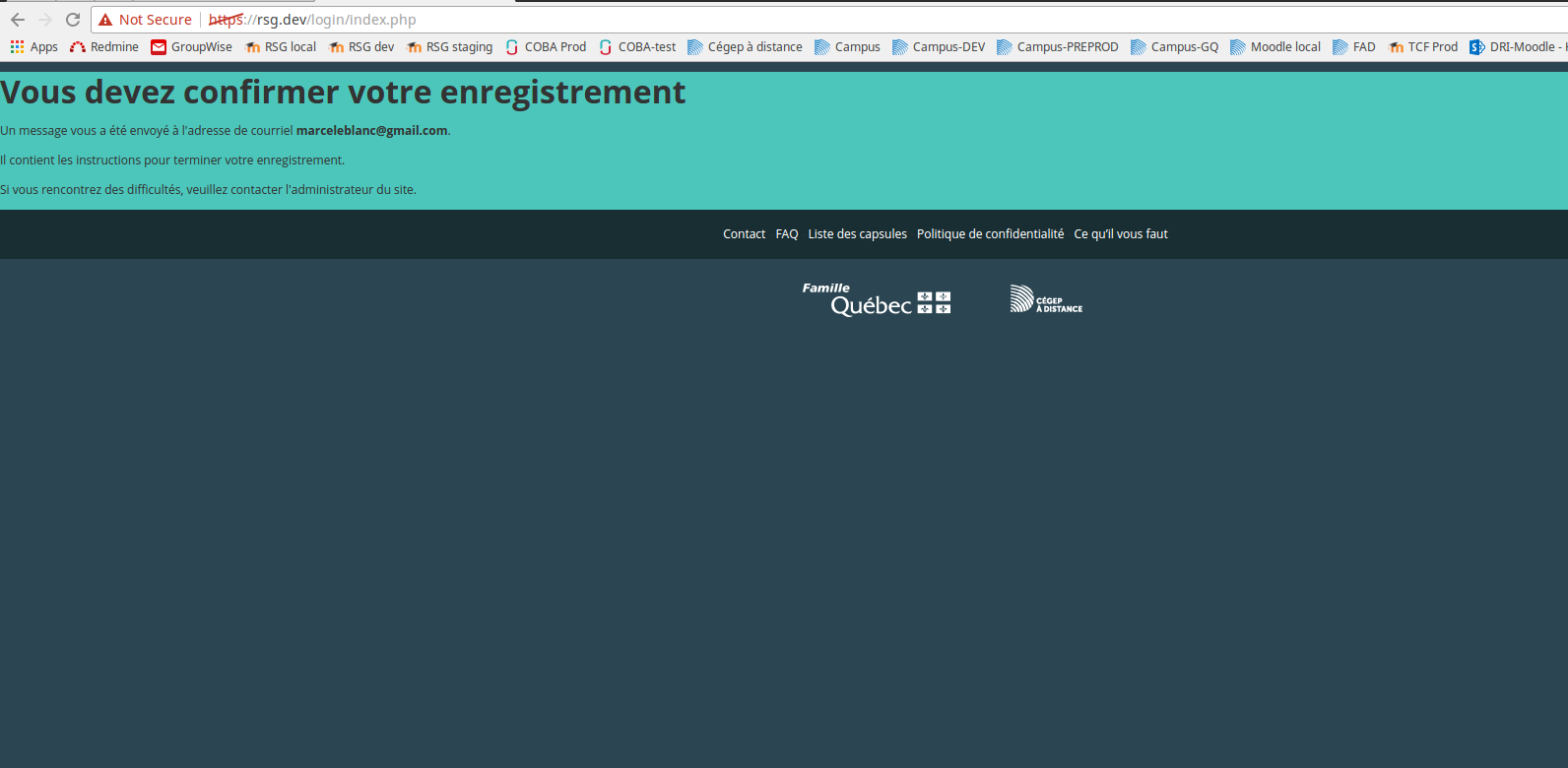Click the Cégep à distance footer logo
This screenshot has width=1568, height=768.
pos(1046,299)
